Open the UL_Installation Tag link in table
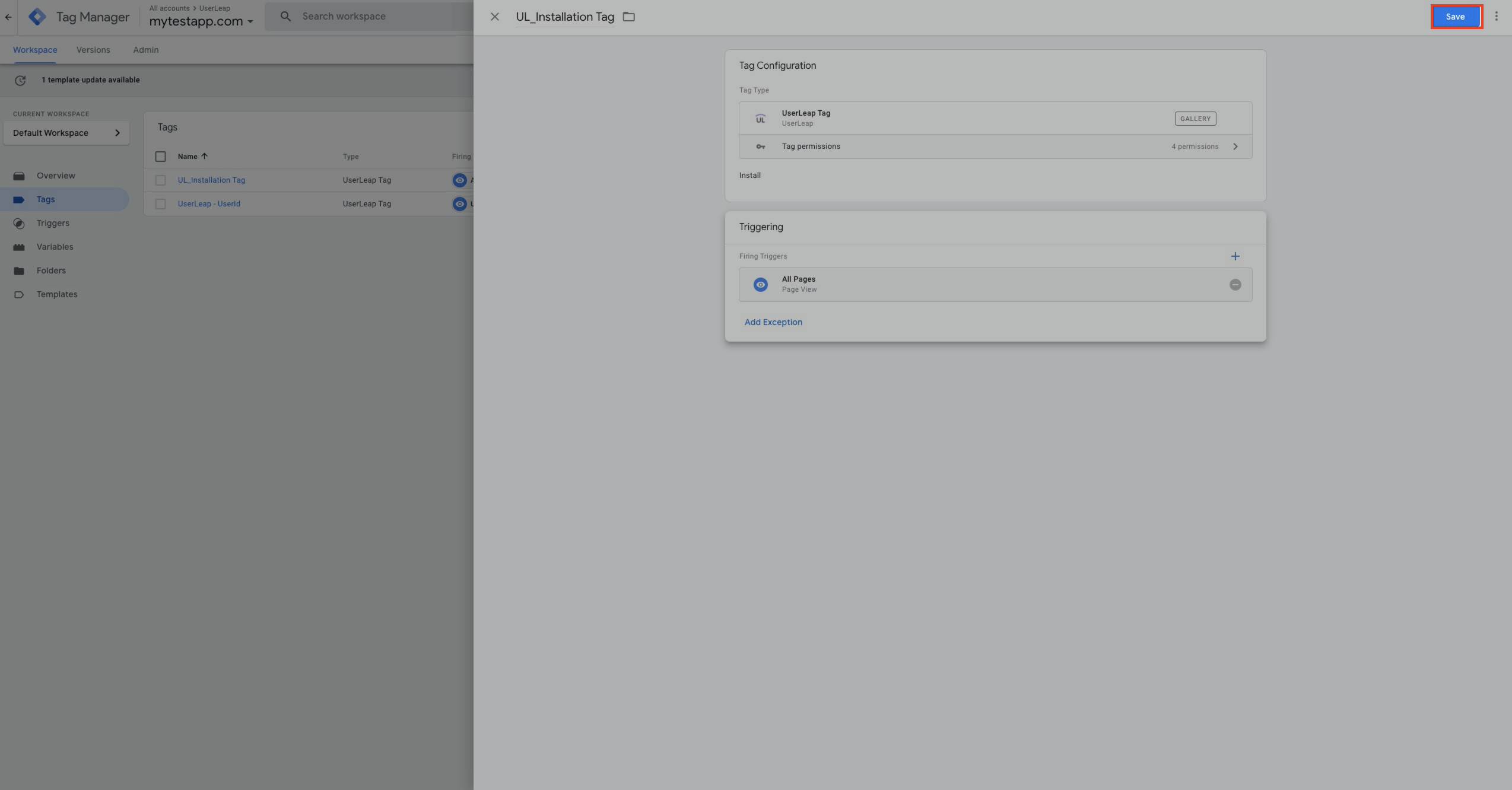The height and width of the screenshot is (790, 1512). coord(211,180)
